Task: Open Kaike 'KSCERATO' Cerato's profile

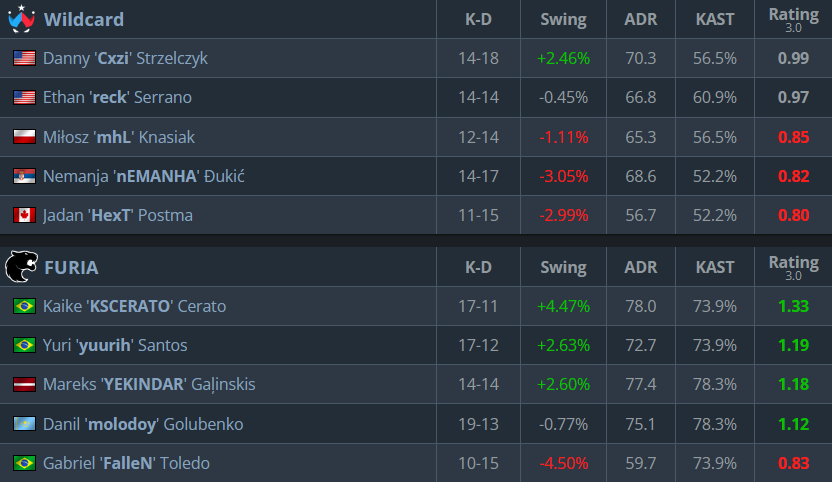Action: (134, 306)
